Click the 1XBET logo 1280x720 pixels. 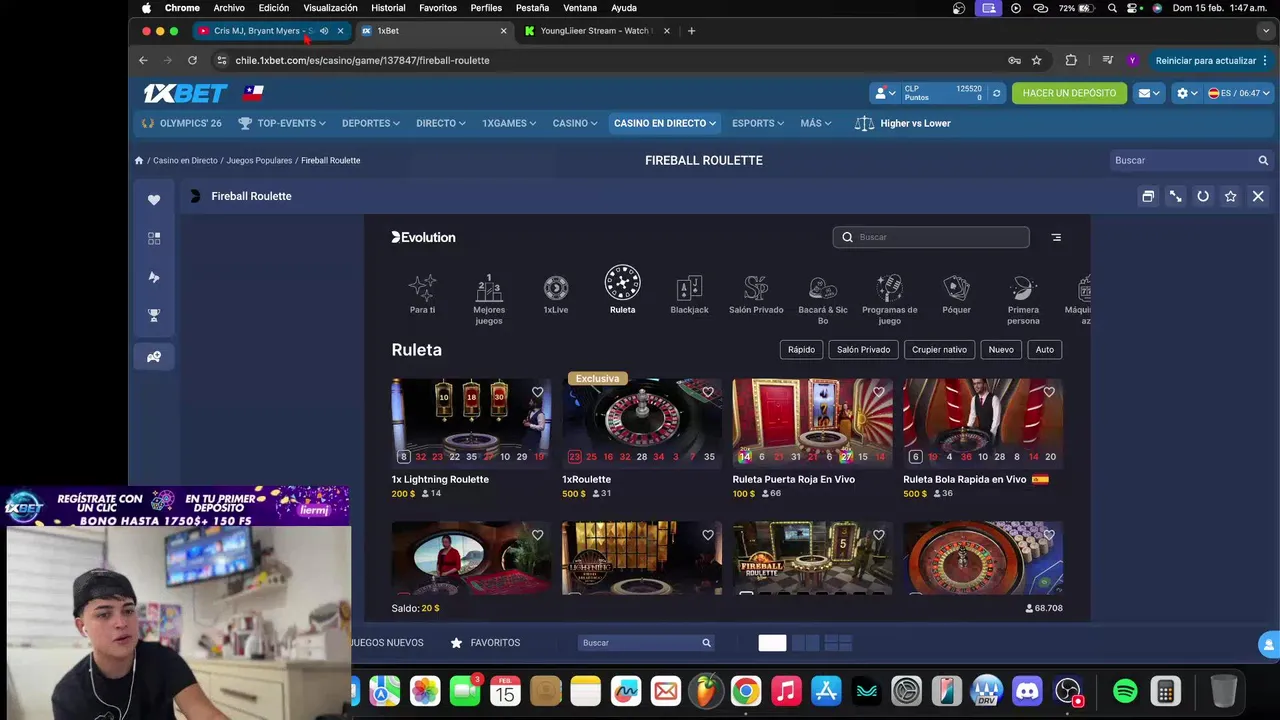[x=185, y=93]
